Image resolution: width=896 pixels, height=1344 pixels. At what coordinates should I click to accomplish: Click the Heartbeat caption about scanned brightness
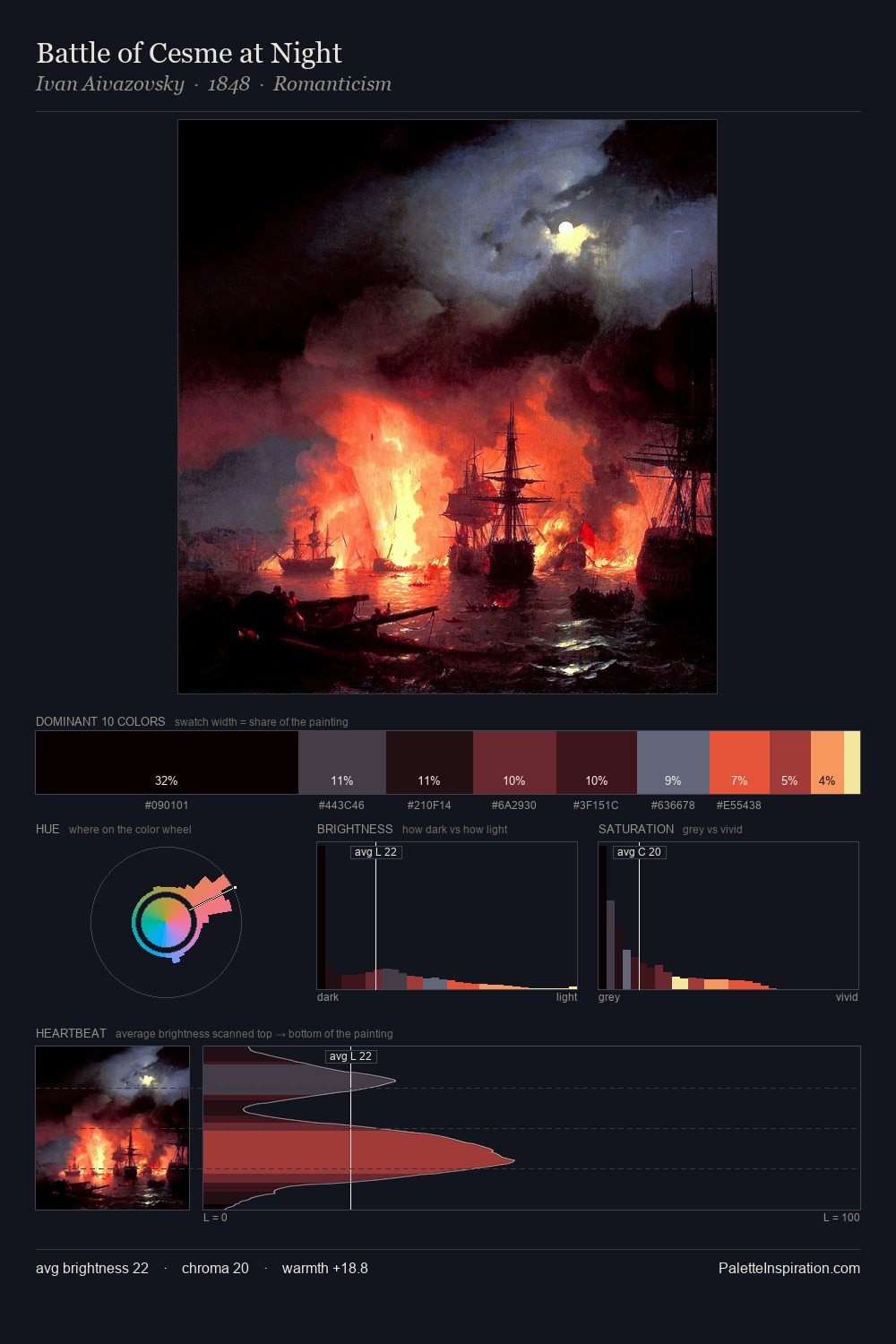point(254,1034)
